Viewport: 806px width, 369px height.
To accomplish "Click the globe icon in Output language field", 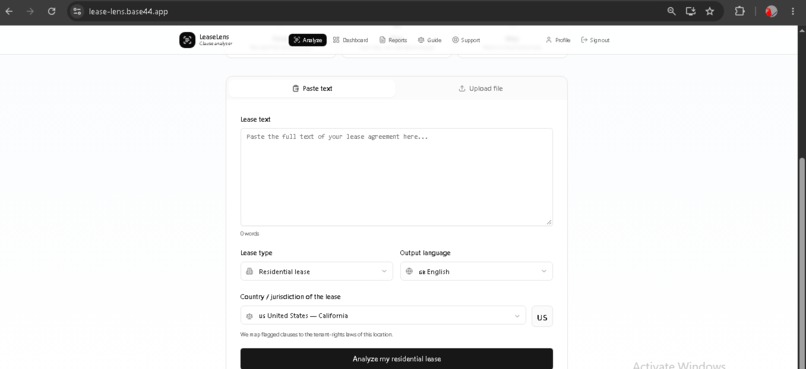I will [409, 271].
